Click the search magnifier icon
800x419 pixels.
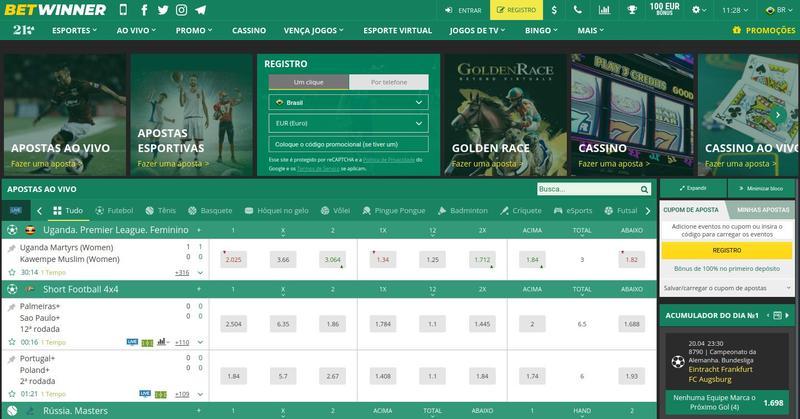[644, 189]
